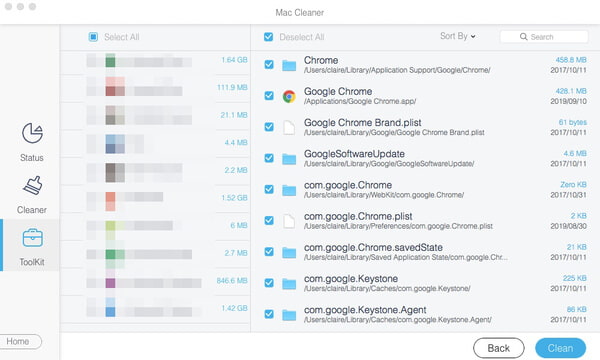
Task: Focus the Search input field
Action: 544,37
